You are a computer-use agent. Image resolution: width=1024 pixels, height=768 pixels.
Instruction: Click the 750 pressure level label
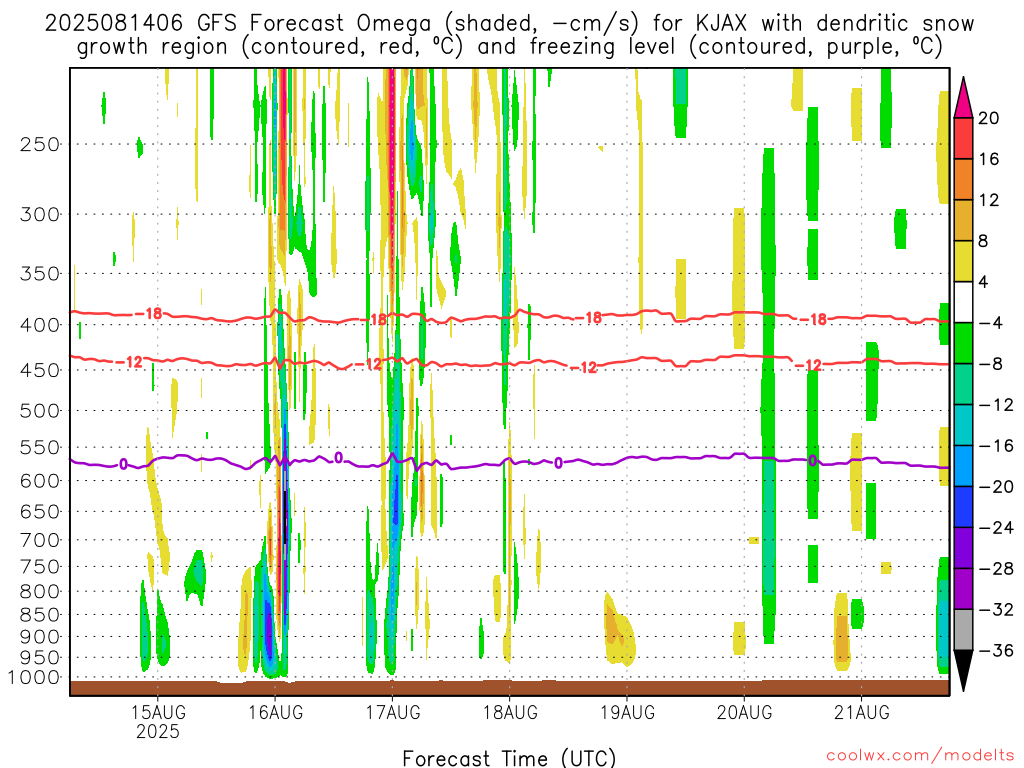(40, 567)
